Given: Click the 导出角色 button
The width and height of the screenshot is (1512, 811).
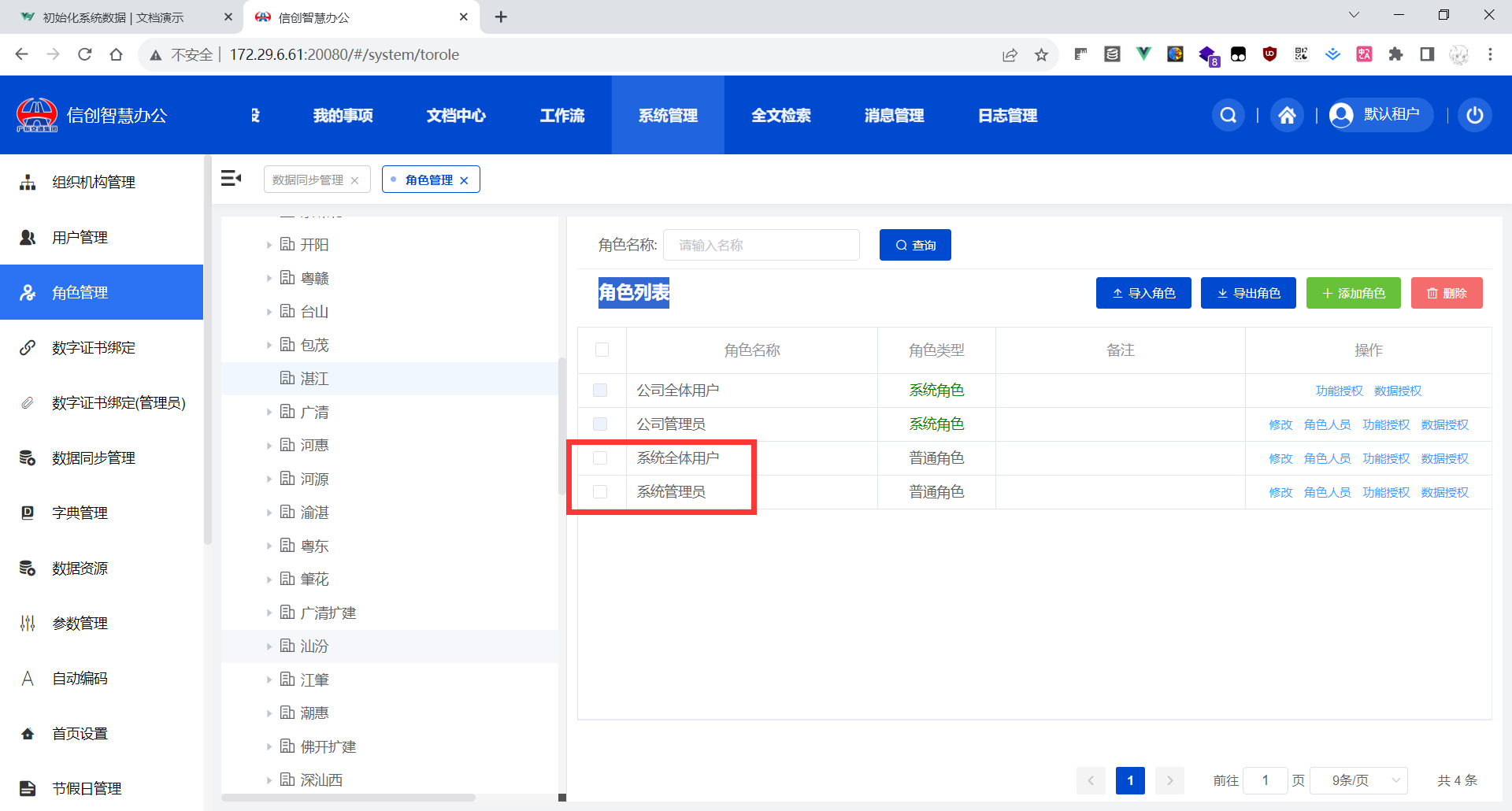Looking at the screenshot, I should point(1248,293).
